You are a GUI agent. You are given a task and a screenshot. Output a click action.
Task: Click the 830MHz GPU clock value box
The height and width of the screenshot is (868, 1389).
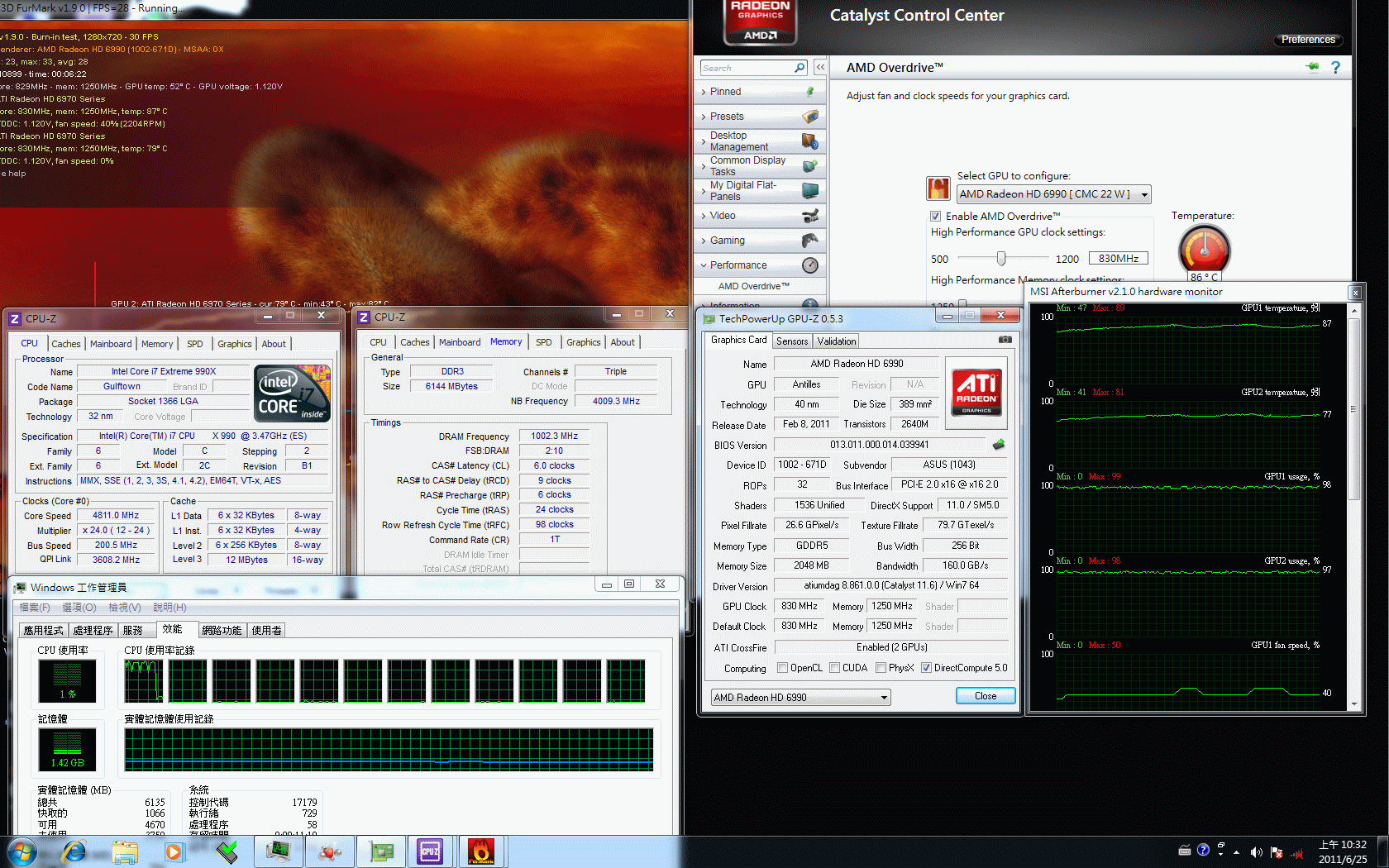(1119, 259)
